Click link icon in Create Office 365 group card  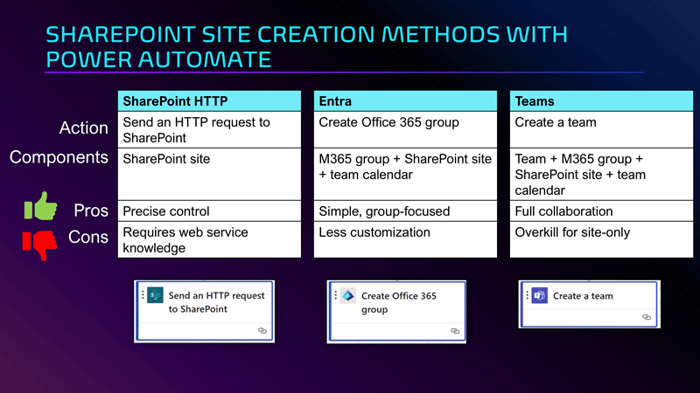coord(455,330)
